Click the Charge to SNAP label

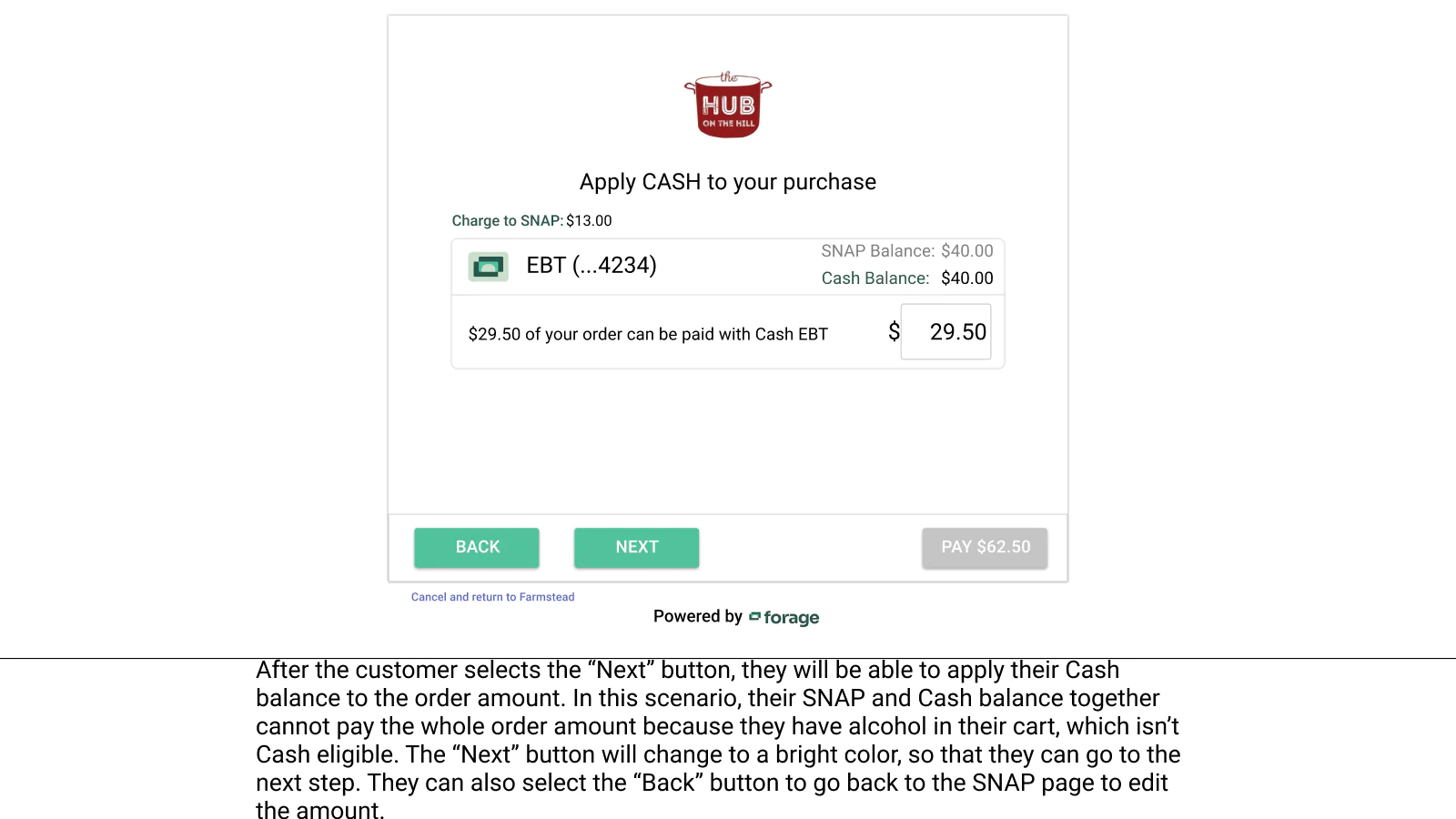coord(508,221)
